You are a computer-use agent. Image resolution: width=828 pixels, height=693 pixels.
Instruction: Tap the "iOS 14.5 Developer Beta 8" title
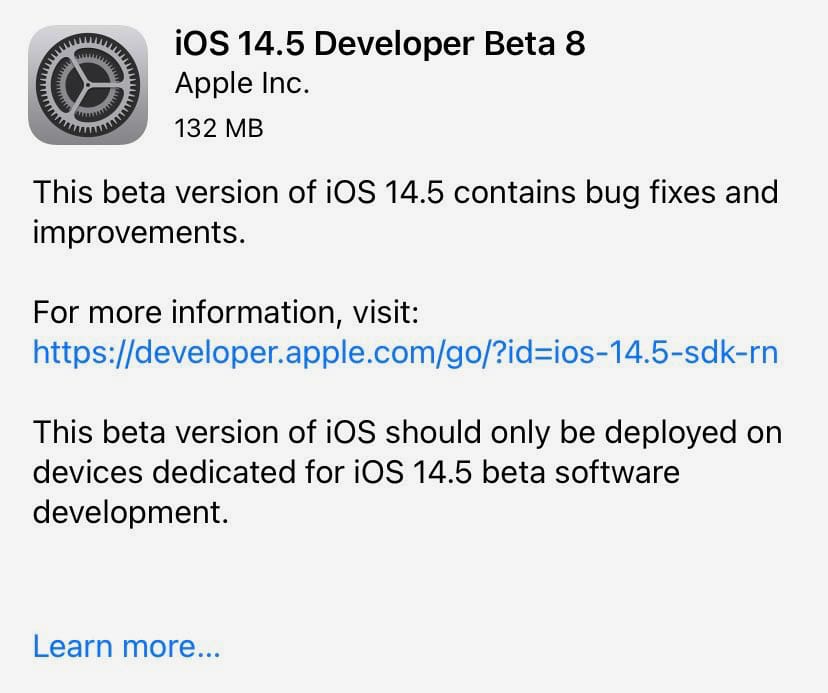tap(379, 42)
